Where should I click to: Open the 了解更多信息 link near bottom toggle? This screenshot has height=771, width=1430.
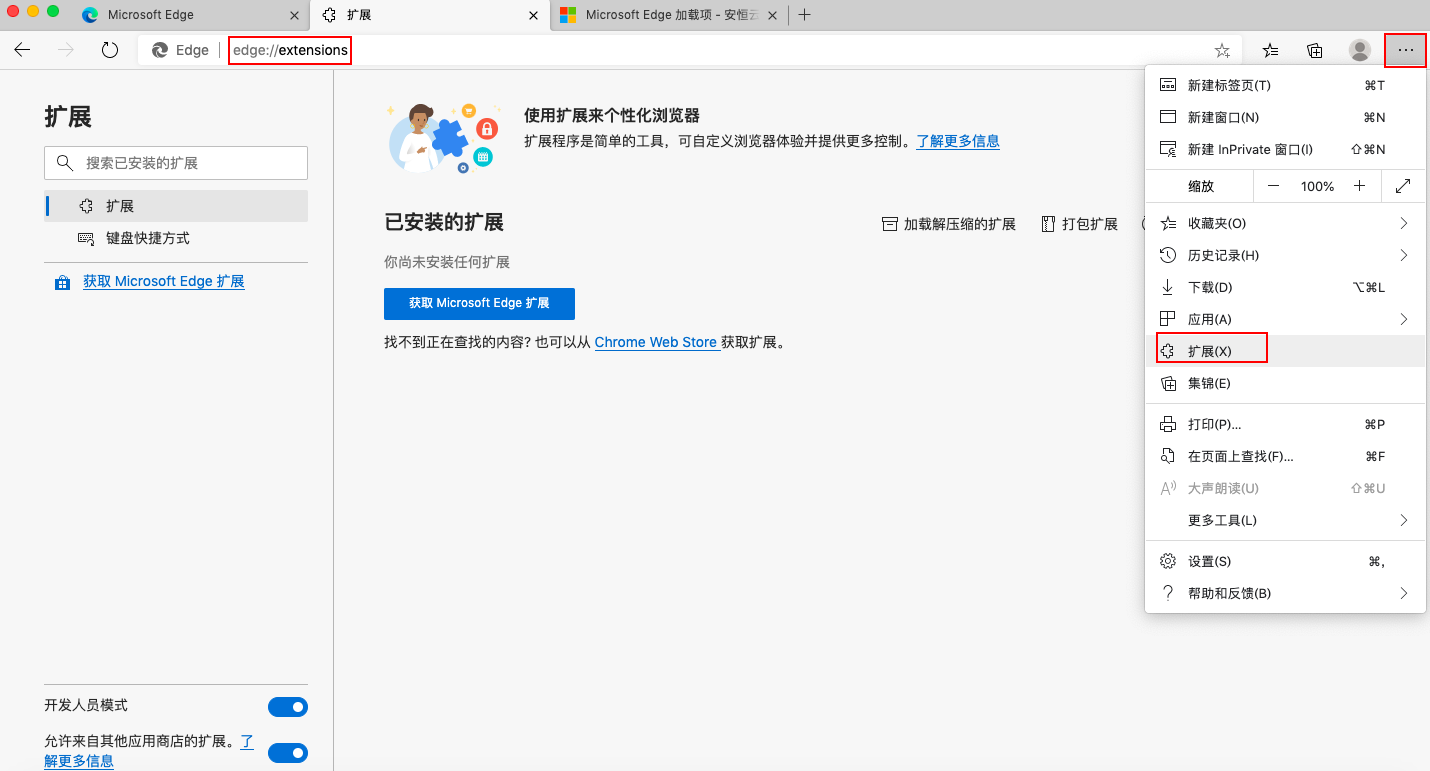tap(149, 752)
